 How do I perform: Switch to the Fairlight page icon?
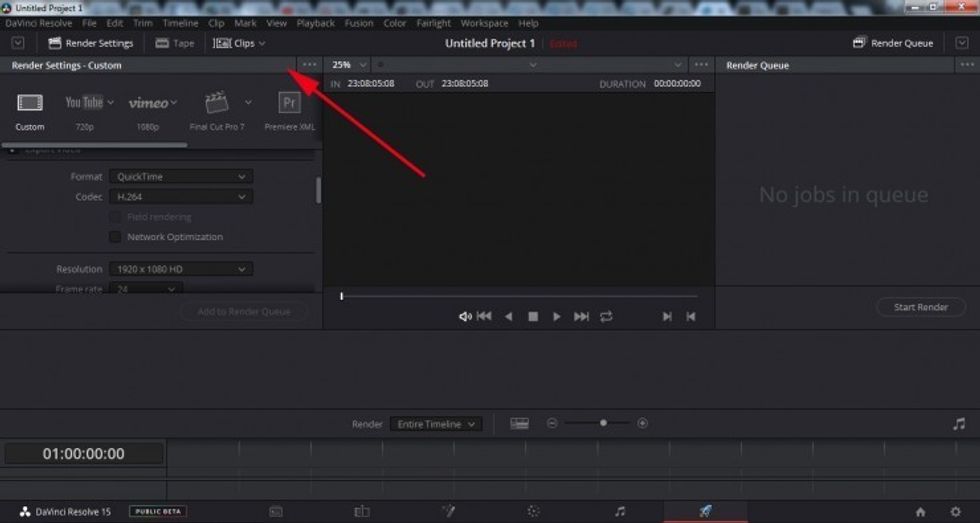[x=619, y=511]
